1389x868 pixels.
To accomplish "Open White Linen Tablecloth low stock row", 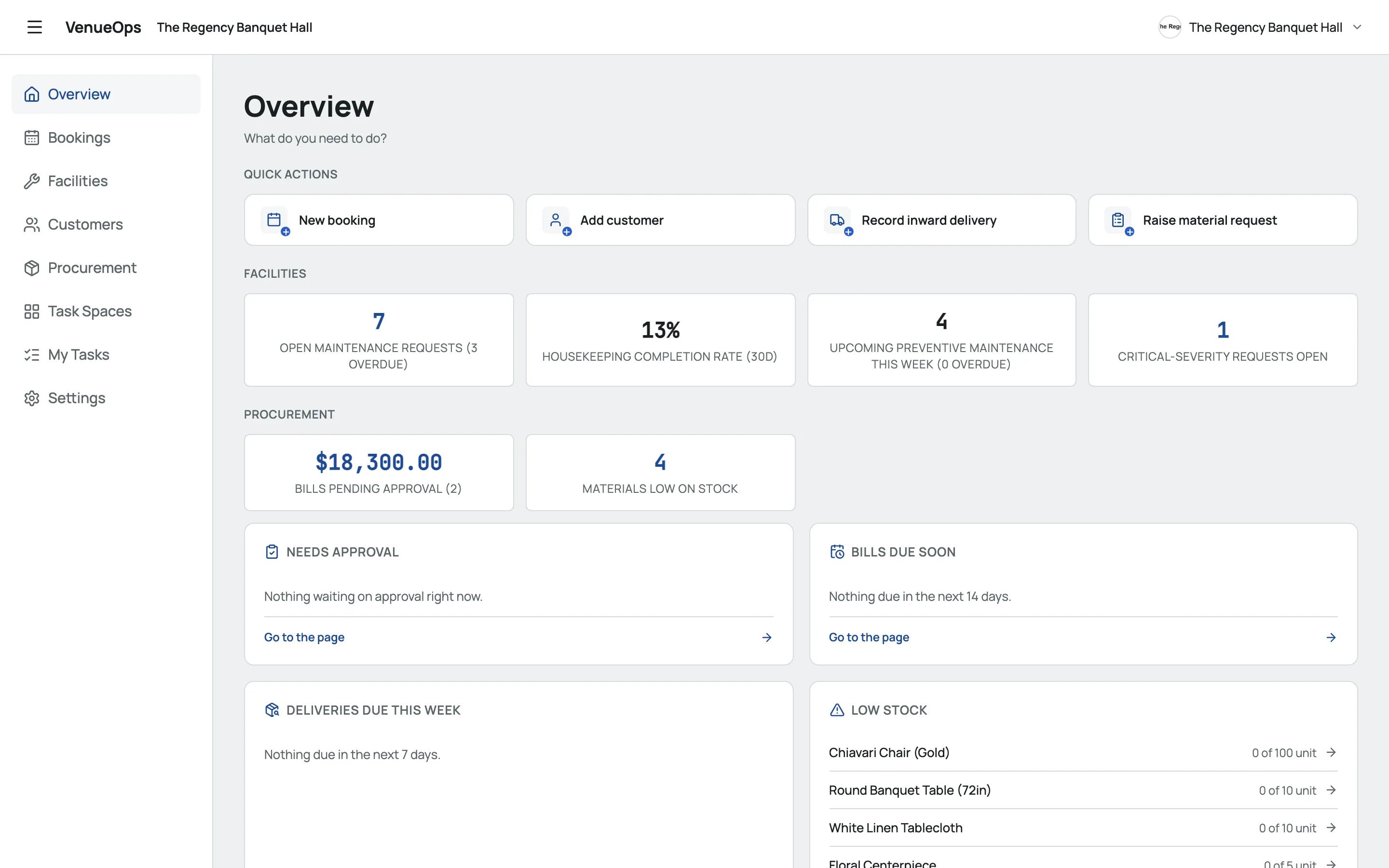I will click(1083, 828).
